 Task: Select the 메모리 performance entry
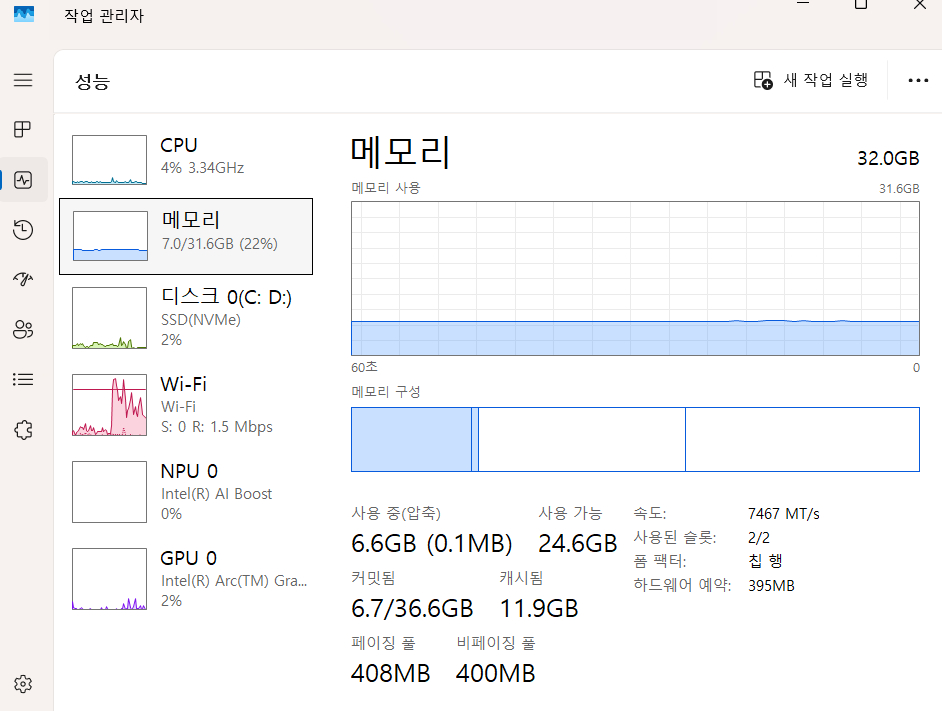[x=190, y=236]
